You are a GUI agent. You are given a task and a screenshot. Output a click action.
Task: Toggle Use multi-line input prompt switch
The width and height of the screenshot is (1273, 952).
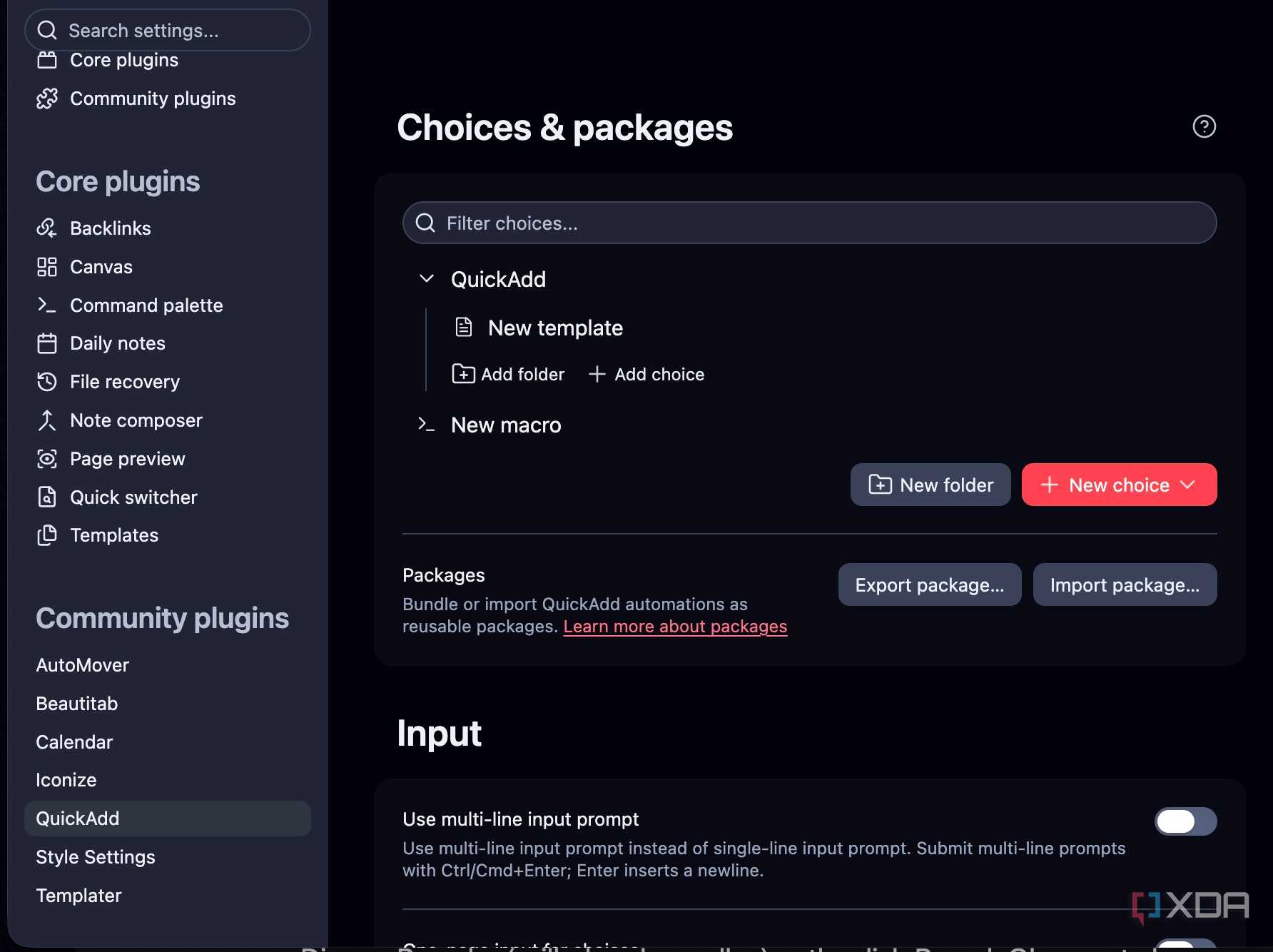tap(1185, 821)
